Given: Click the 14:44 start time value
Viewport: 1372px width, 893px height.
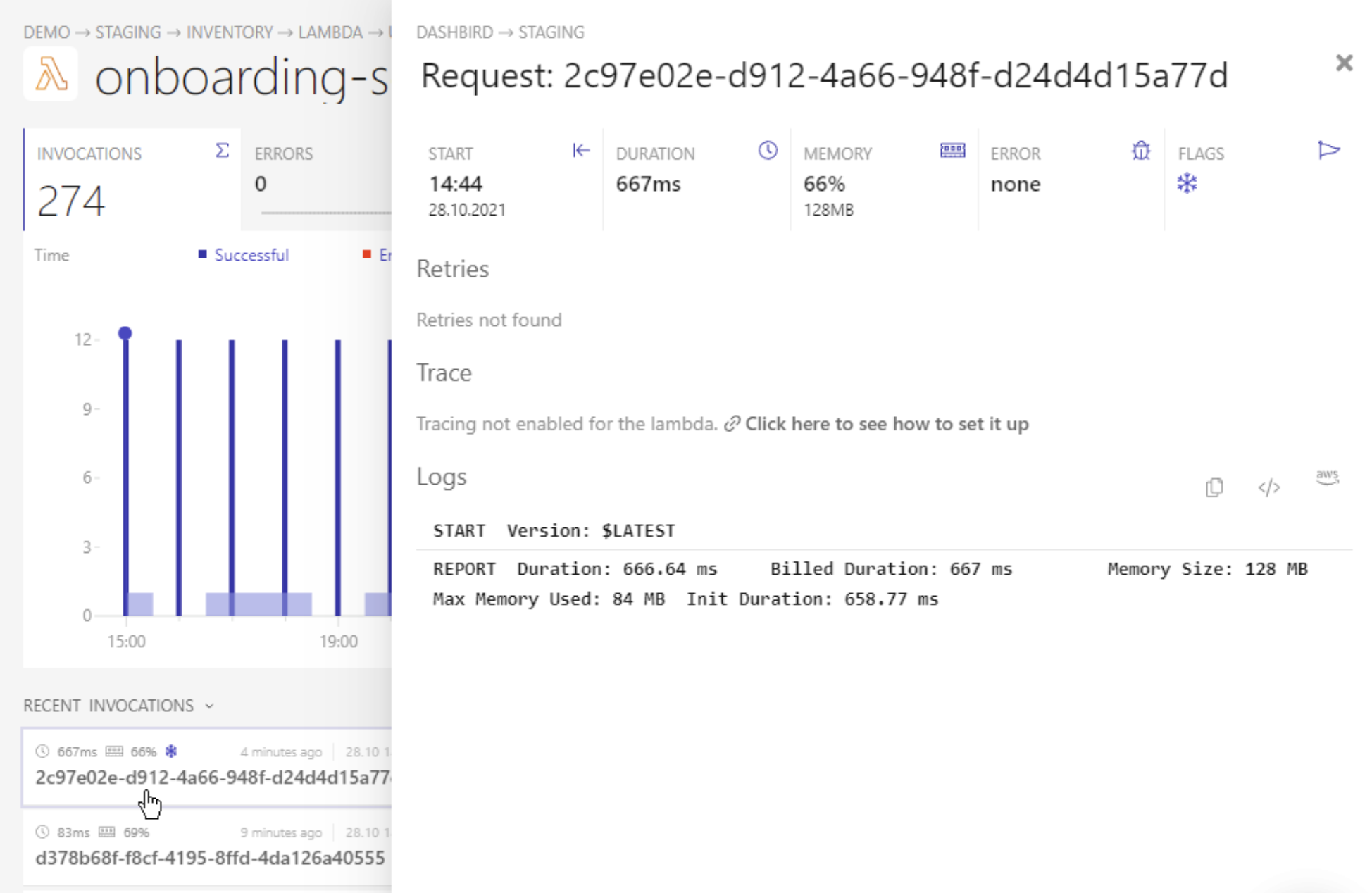Looking at the screenshot, I should tap(456, 185).
